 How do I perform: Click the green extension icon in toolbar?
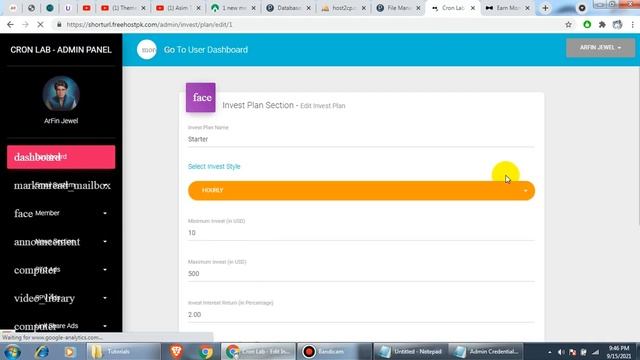587,25
